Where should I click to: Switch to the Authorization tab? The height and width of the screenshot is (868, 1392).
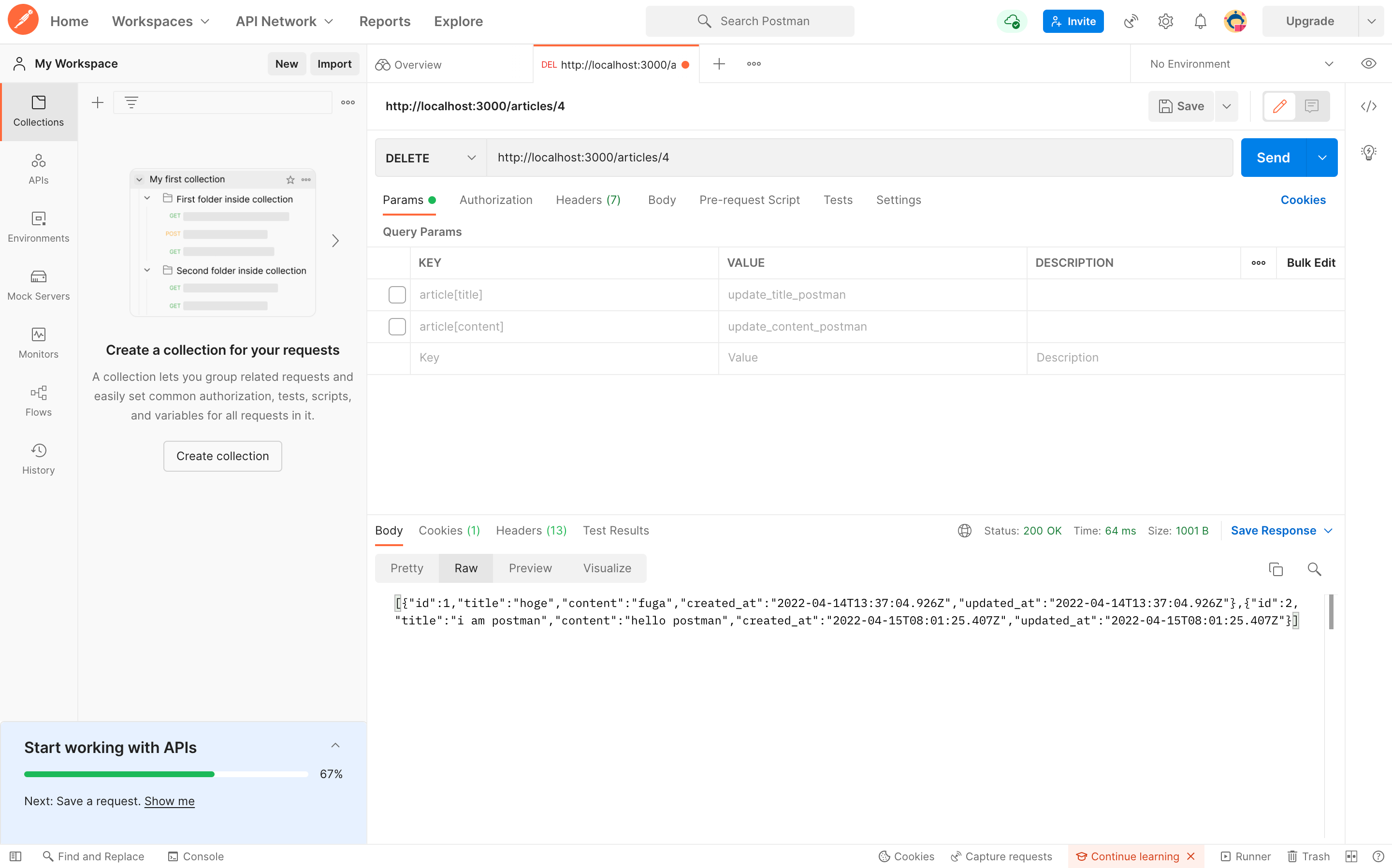(495, 200)
